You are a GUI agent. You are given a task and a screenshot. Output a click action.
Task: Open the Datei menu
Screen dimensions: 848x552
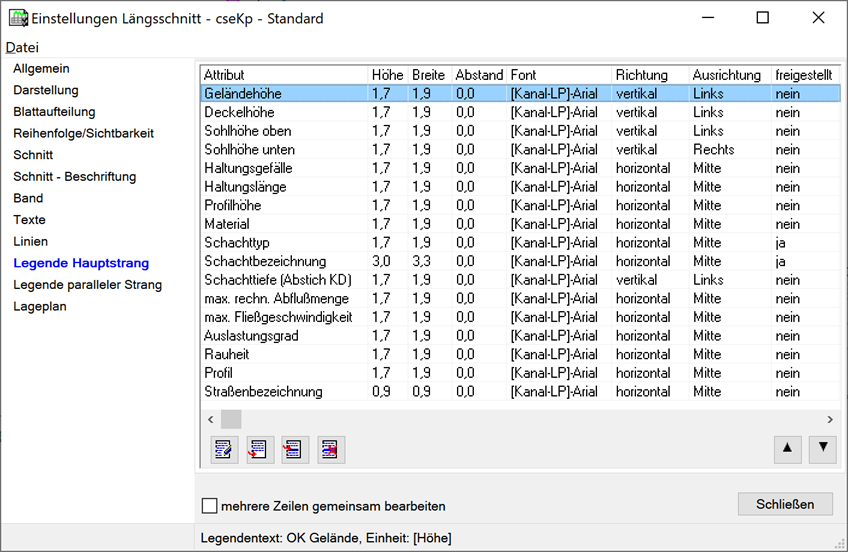22,48
